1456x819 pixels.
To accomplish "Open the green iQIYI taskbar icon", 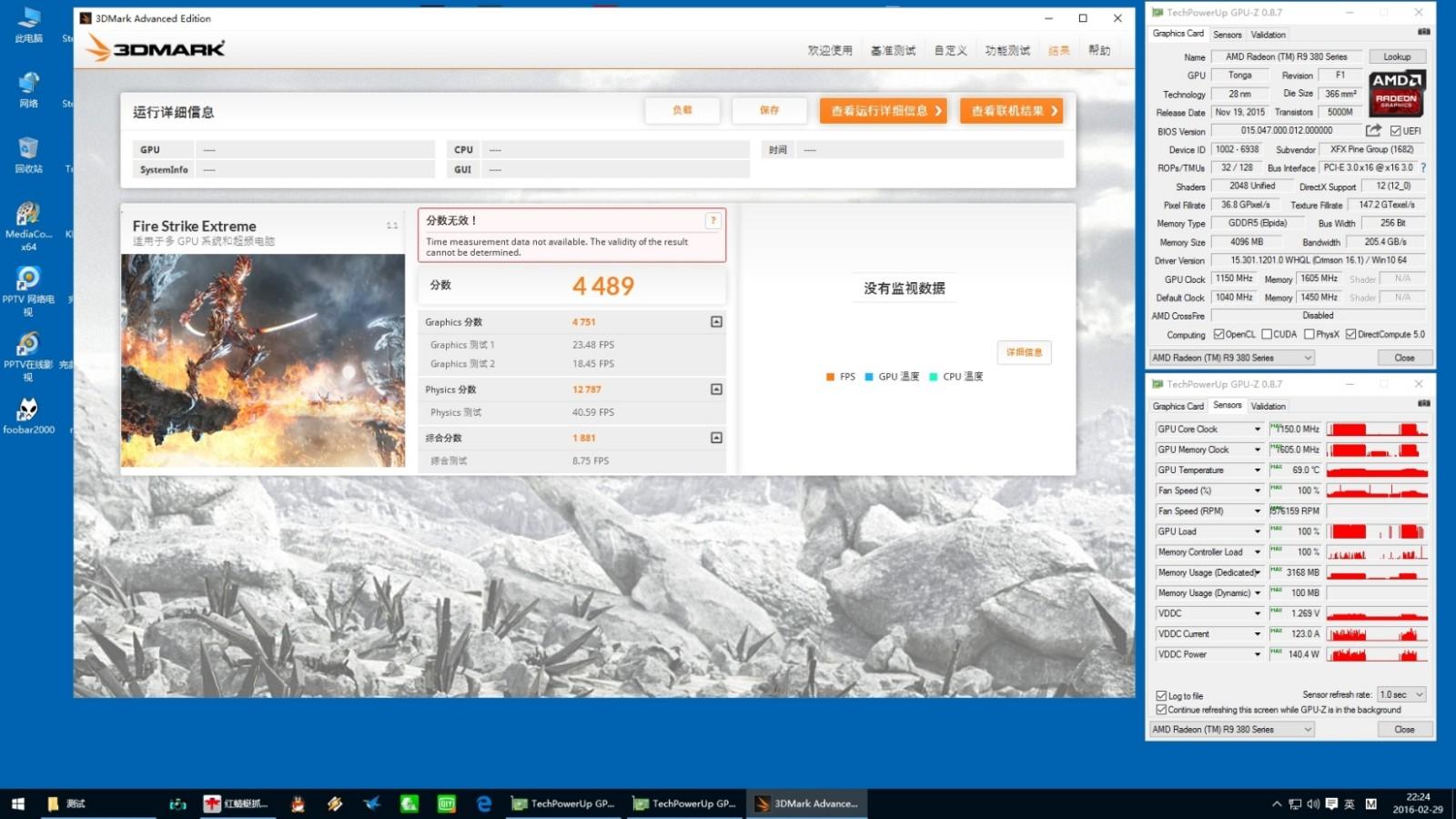I will coord(447,804).
